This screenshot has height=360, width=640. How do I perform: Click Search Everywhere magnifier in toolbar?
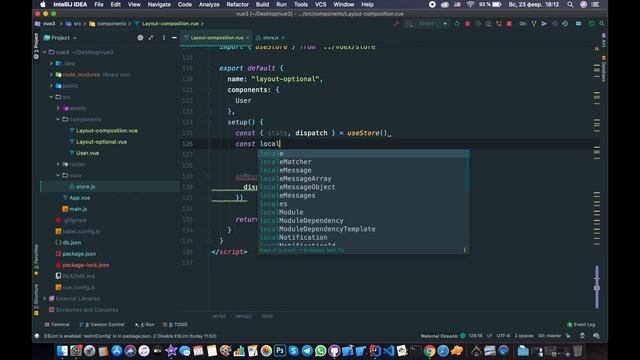coord(602,24)
